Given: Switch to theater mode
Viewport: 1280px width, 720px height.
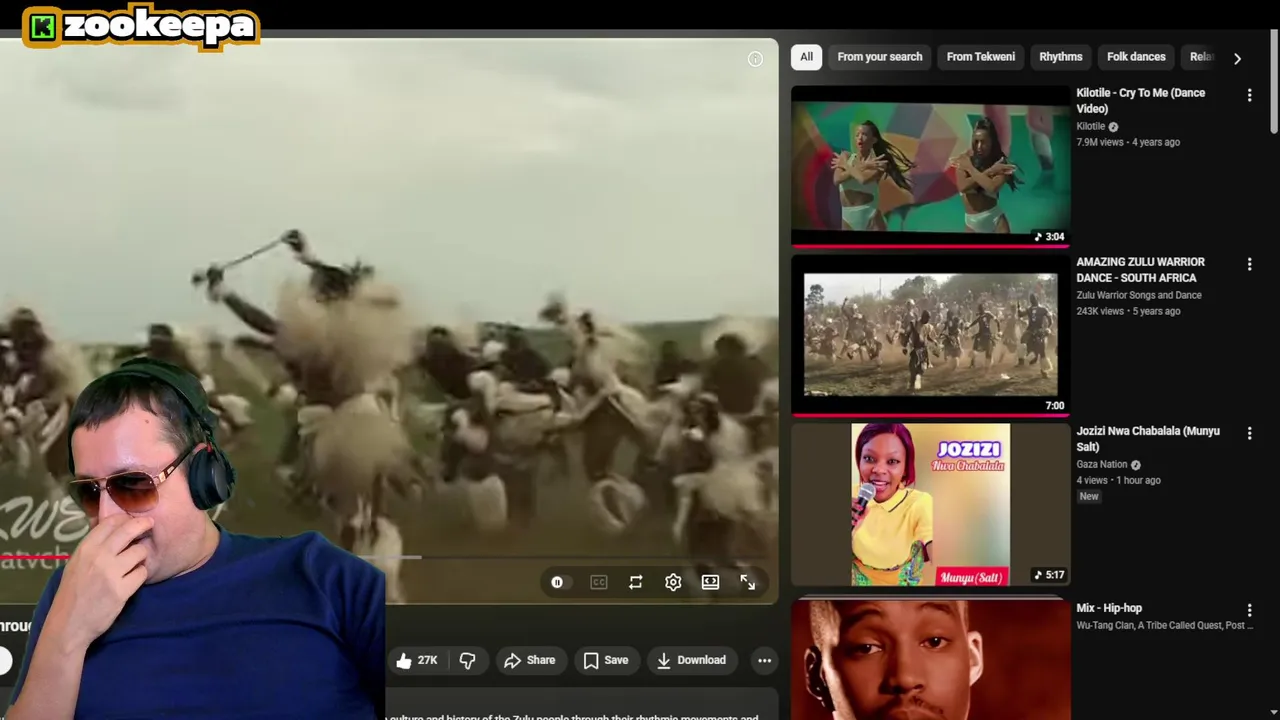Looking at the screenshot, I should 710,582.
